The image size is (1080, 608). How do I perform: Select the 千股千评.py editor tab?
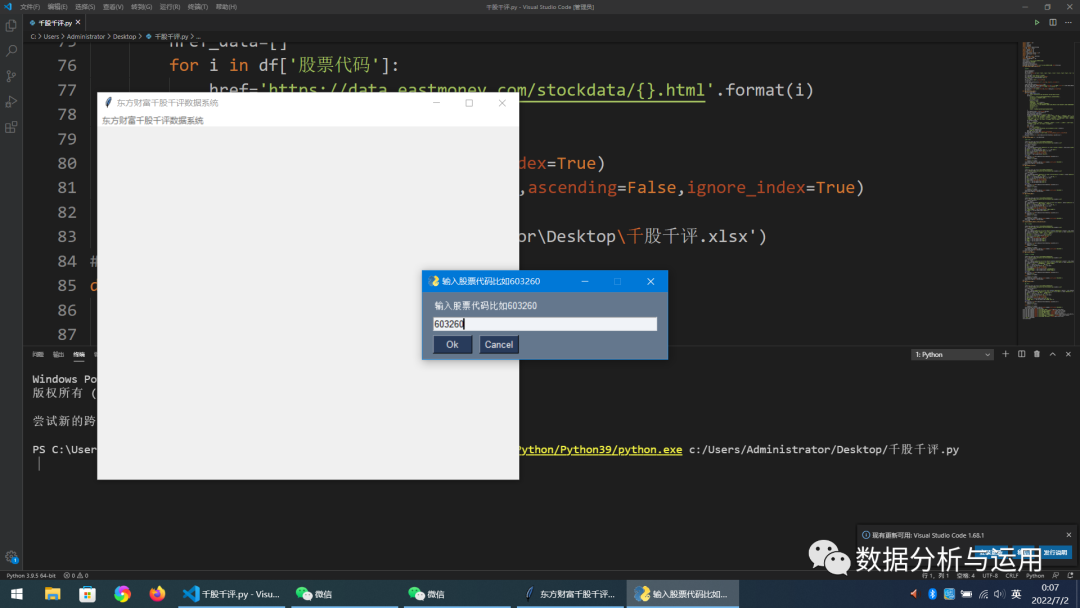click(x=55, y=23)
